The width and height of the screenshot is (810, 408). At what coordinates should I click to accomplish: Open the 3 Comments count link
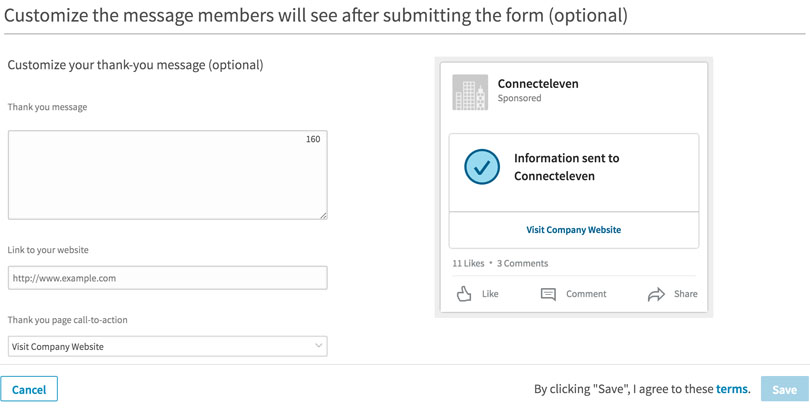pyautogui.click(x=523, y=264)
